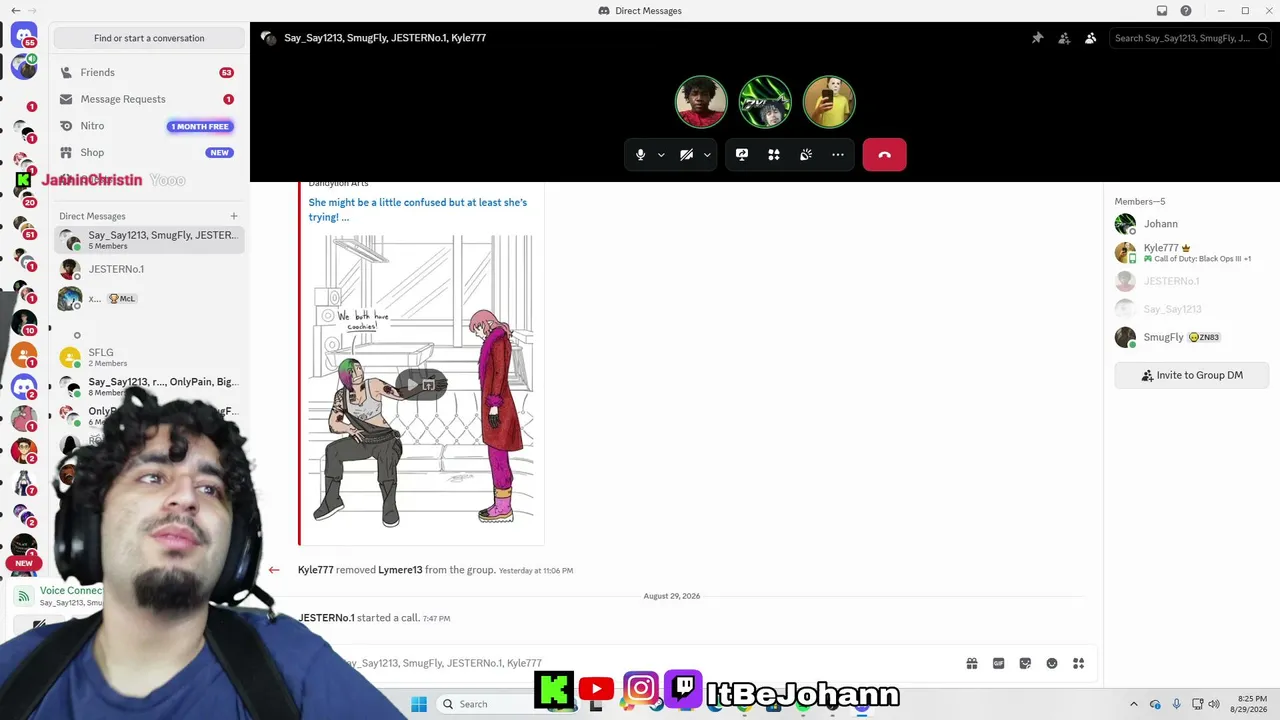Open the Windows Start menu

(x=419, y=703)
